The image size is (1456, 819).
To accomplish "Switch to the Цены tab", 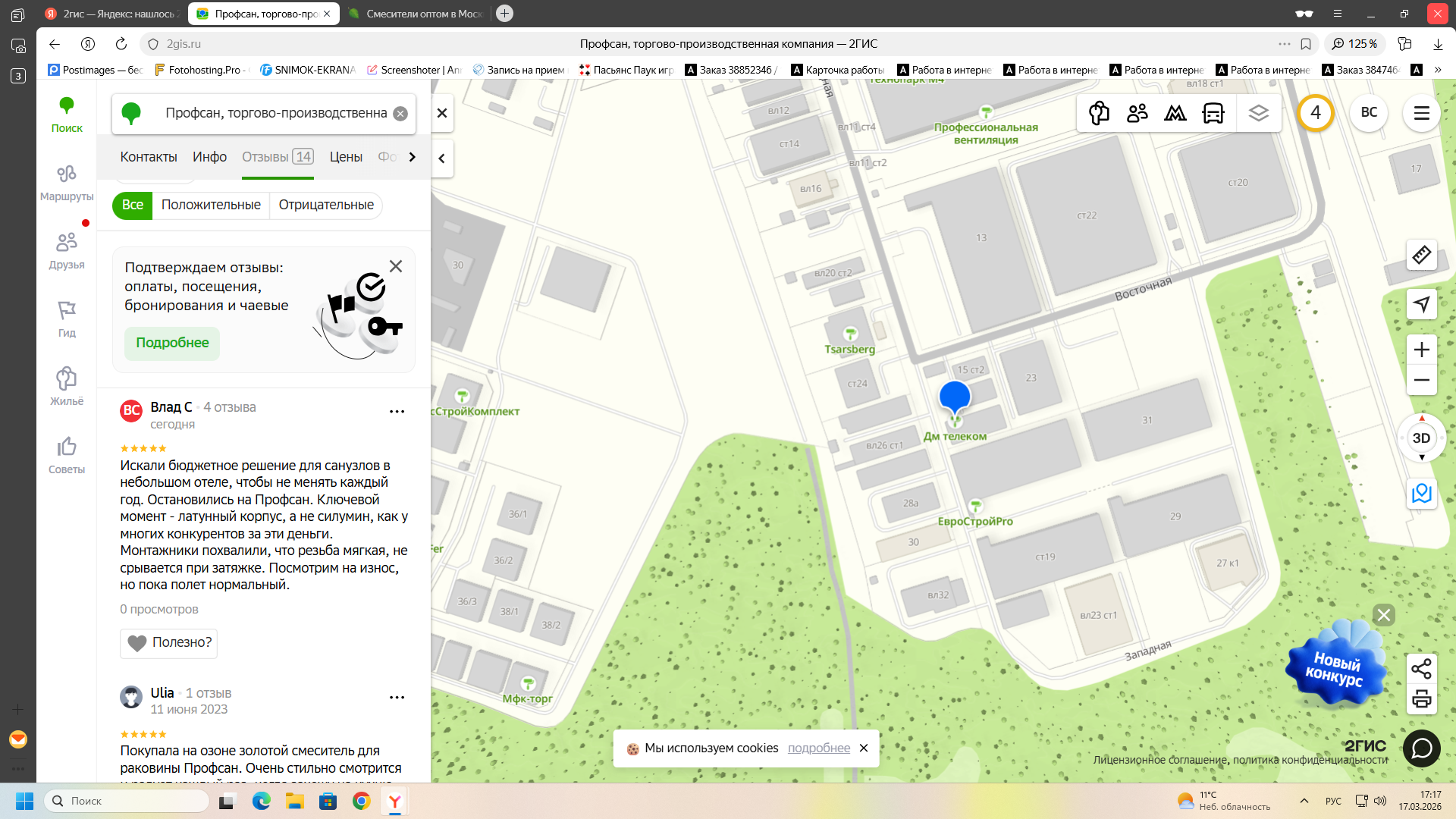I will (346, 157).
